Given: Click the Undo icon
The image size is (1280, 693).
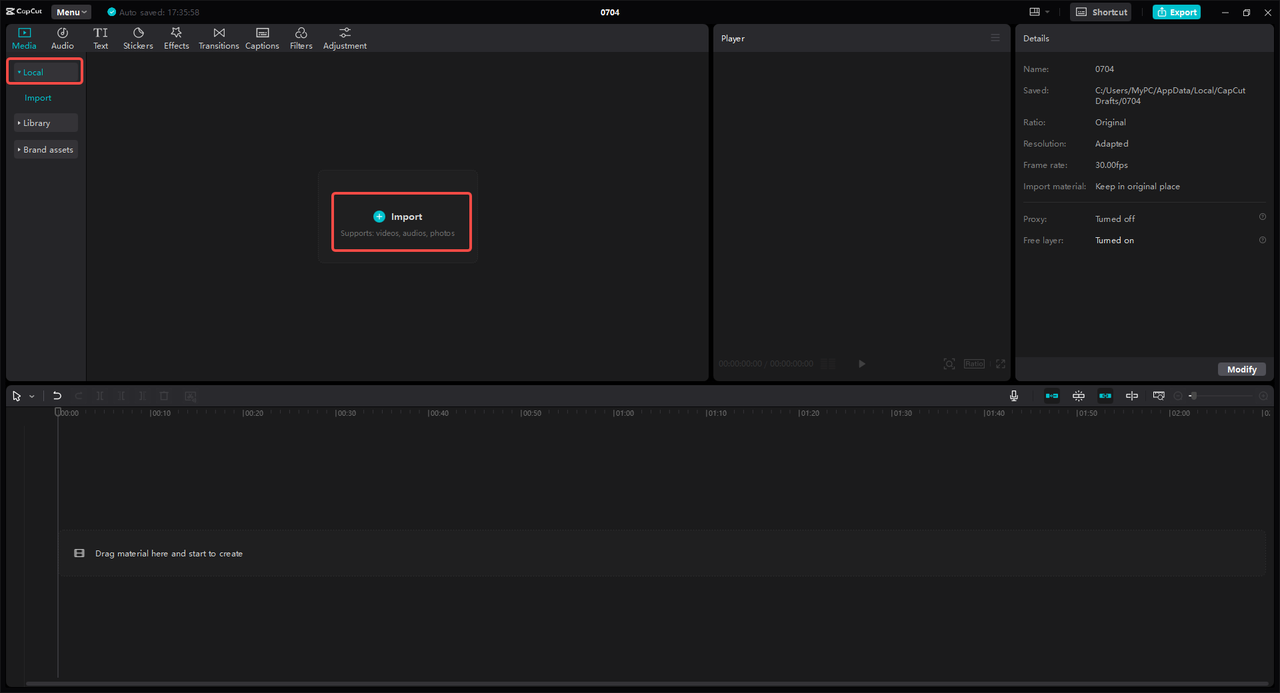Looking at the screenshot, I should click(x=57, y=396).
